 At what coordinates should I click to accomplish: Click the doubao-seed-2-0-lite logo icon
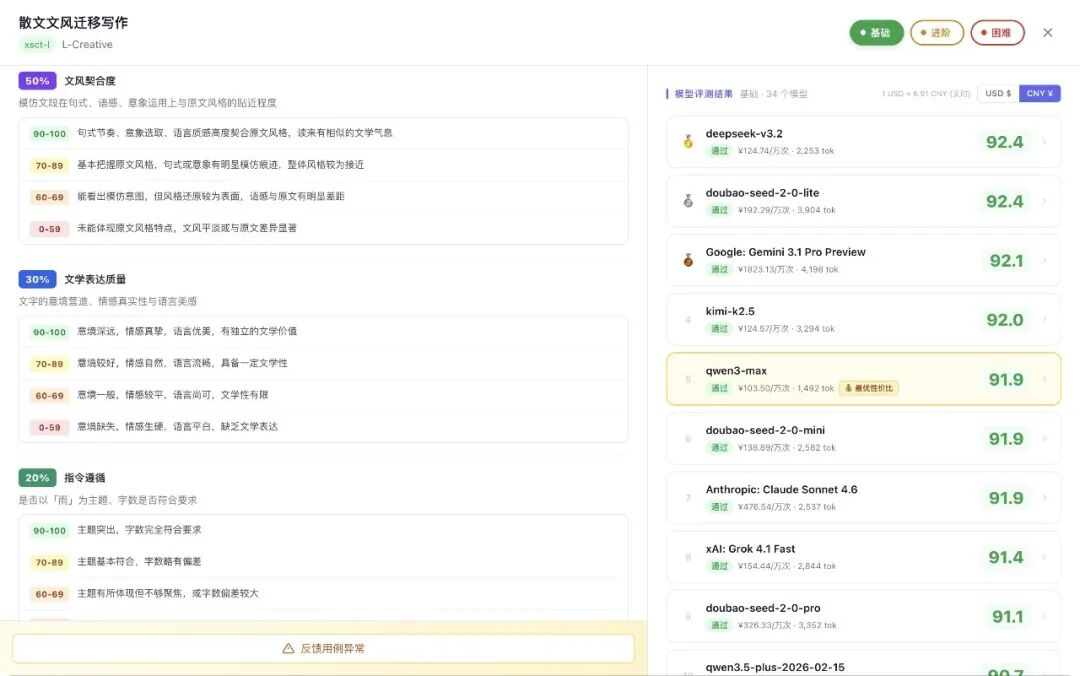pyautogui.click(x=687, y=201)
